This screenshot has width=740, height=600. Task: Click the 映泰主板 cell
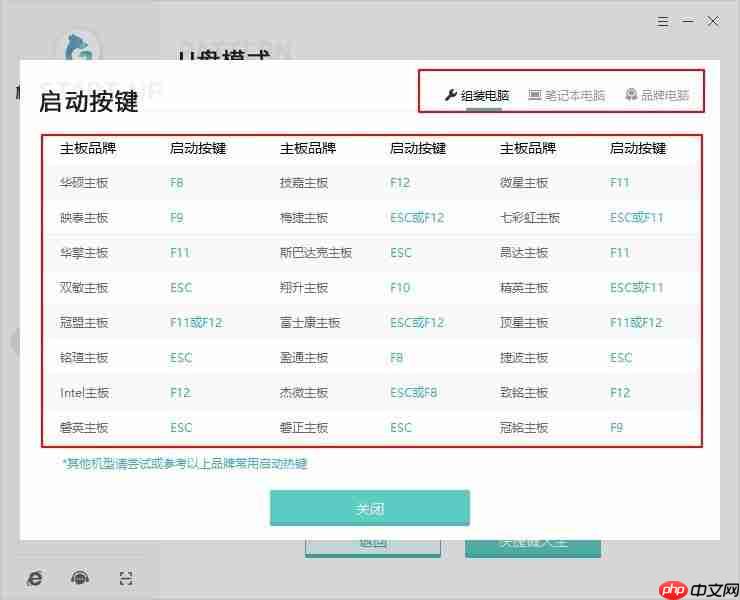click(84, 218)
